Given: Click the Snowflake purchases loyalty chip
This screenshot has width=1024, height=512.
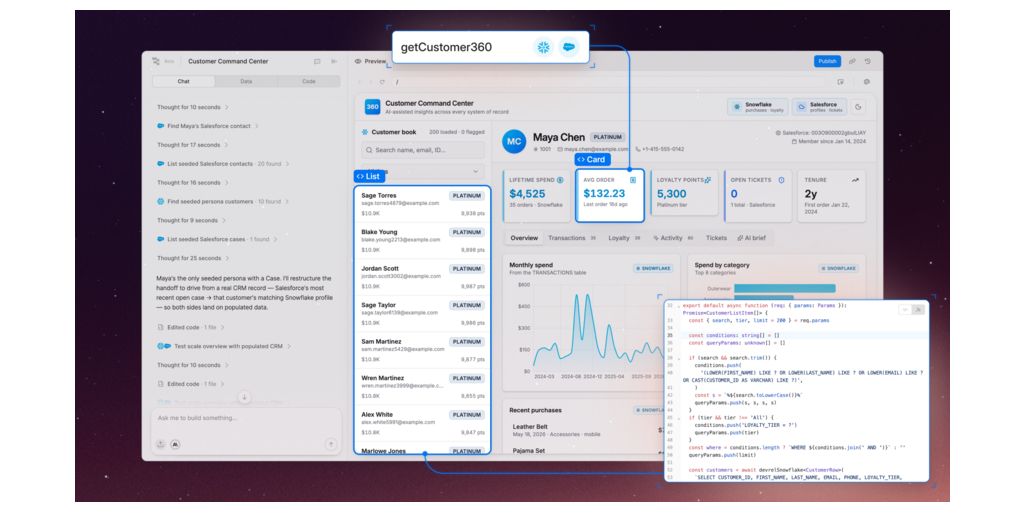Looking at the screenshot, I should (x=758, y=106).
